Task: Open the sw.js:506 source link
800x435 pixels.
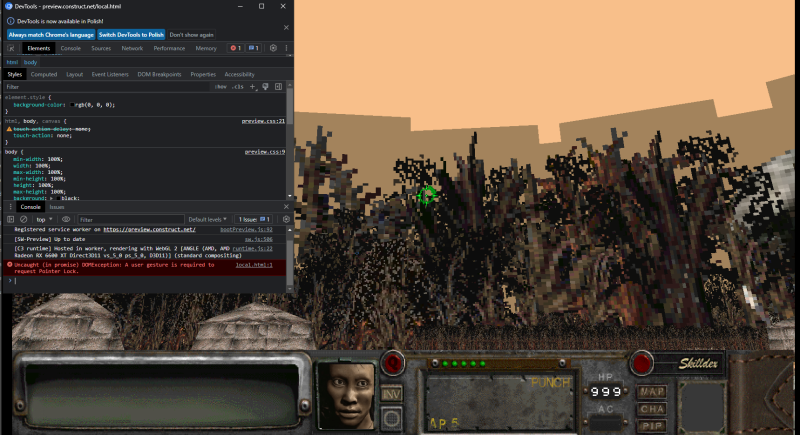Action: tap(259, 239)
